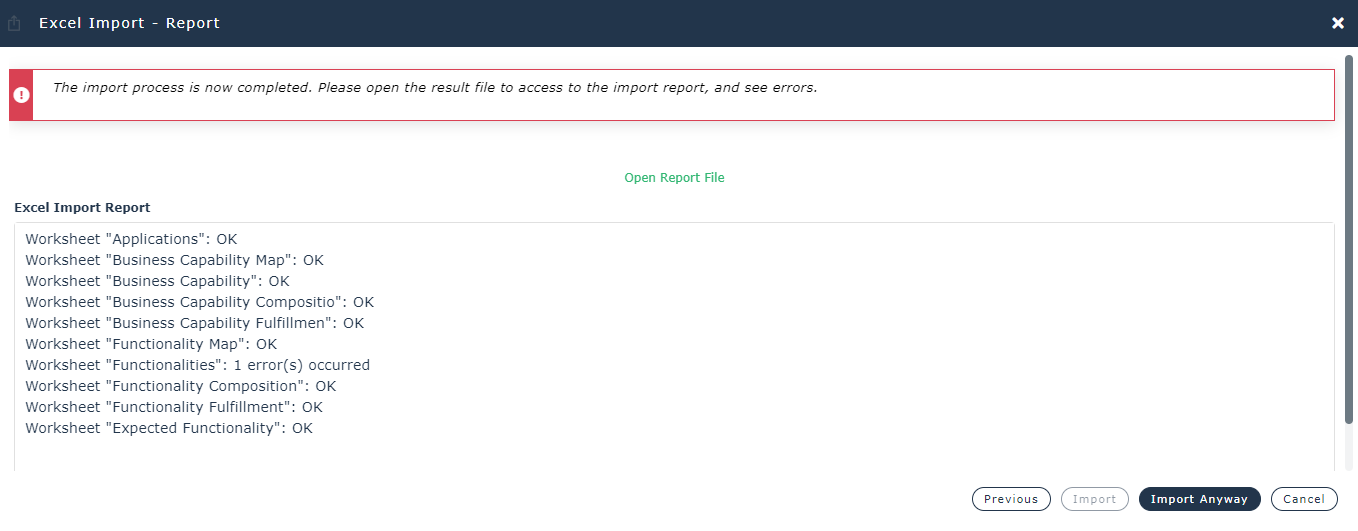The width and height of the screenshot is (1358, 531).
Task: Select the "Business Capability Map" worksheet line
Action: pos(174,260)
